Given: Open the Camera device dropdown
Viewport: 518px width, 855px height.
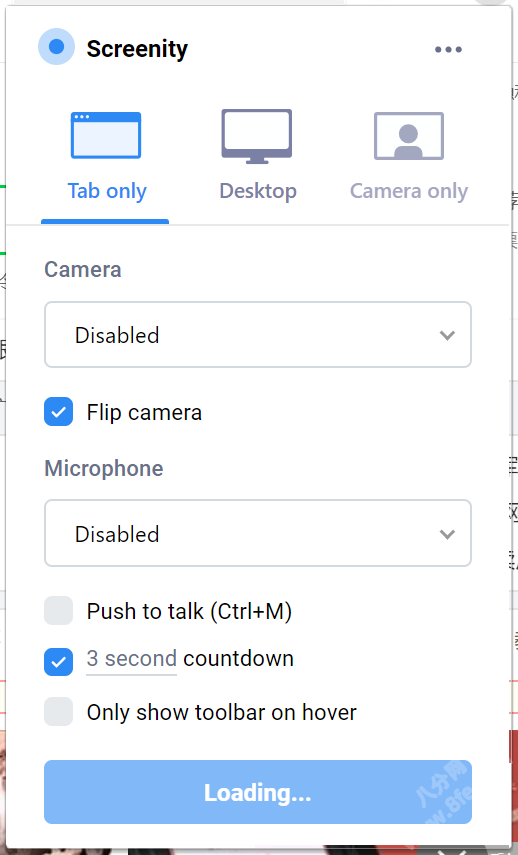Looking at the screenshot, I should coord(258,335).
